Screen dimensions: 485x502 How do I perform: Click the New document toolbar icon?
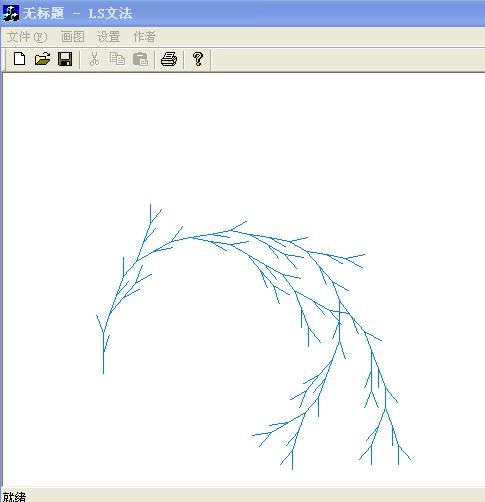coord(19,59)
